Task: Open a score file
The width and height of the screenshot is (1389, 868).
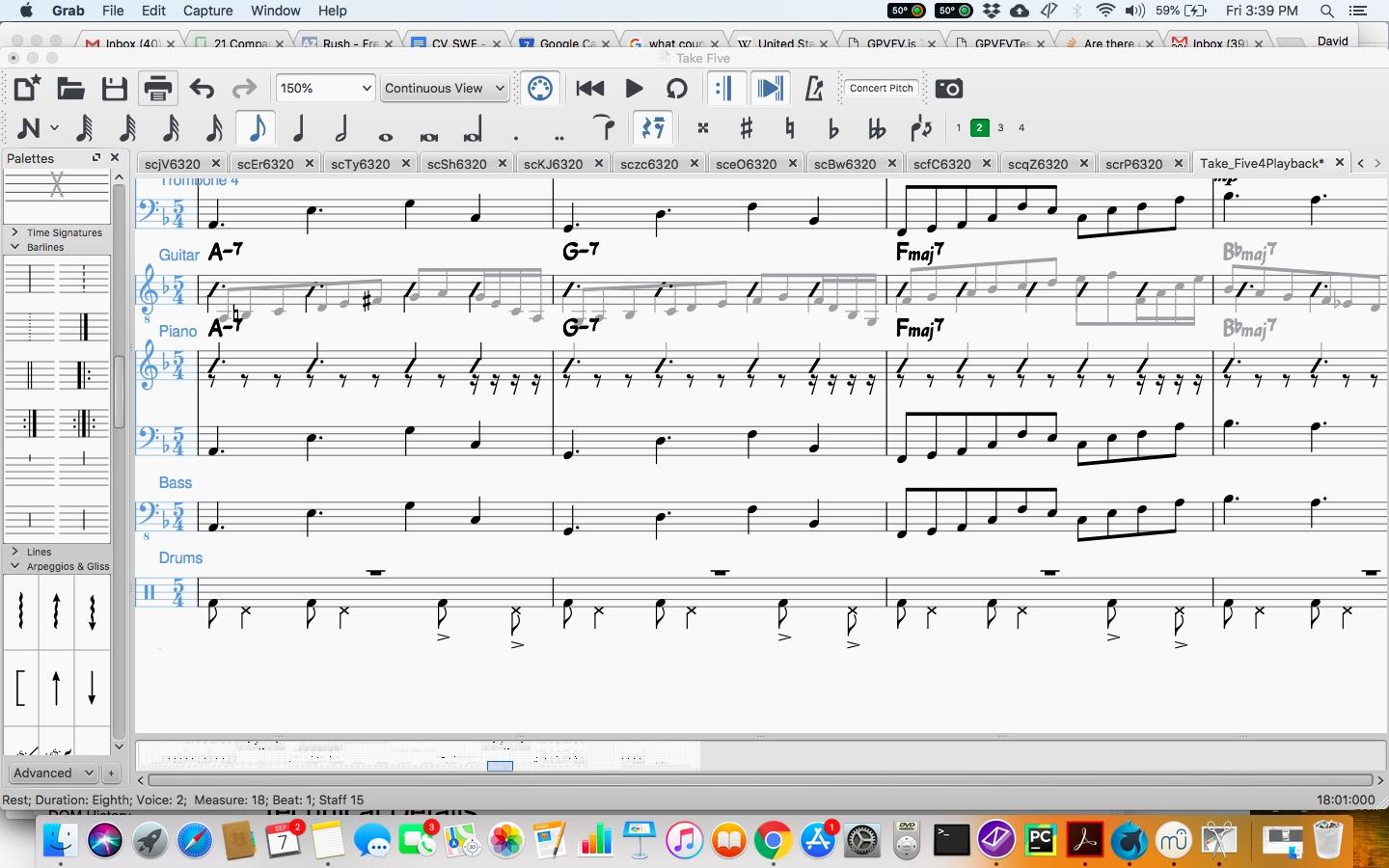Action: (x=70, y=89)
